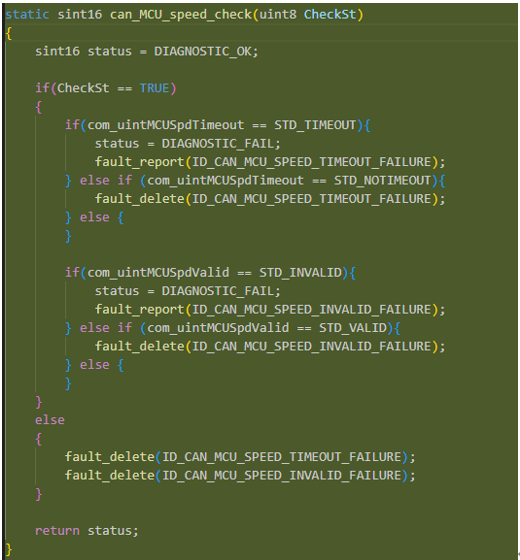Image resolution: width=520 pixels, height=560 pixels.
Task: Click the return keyword
Action: [x=57, y=531]
